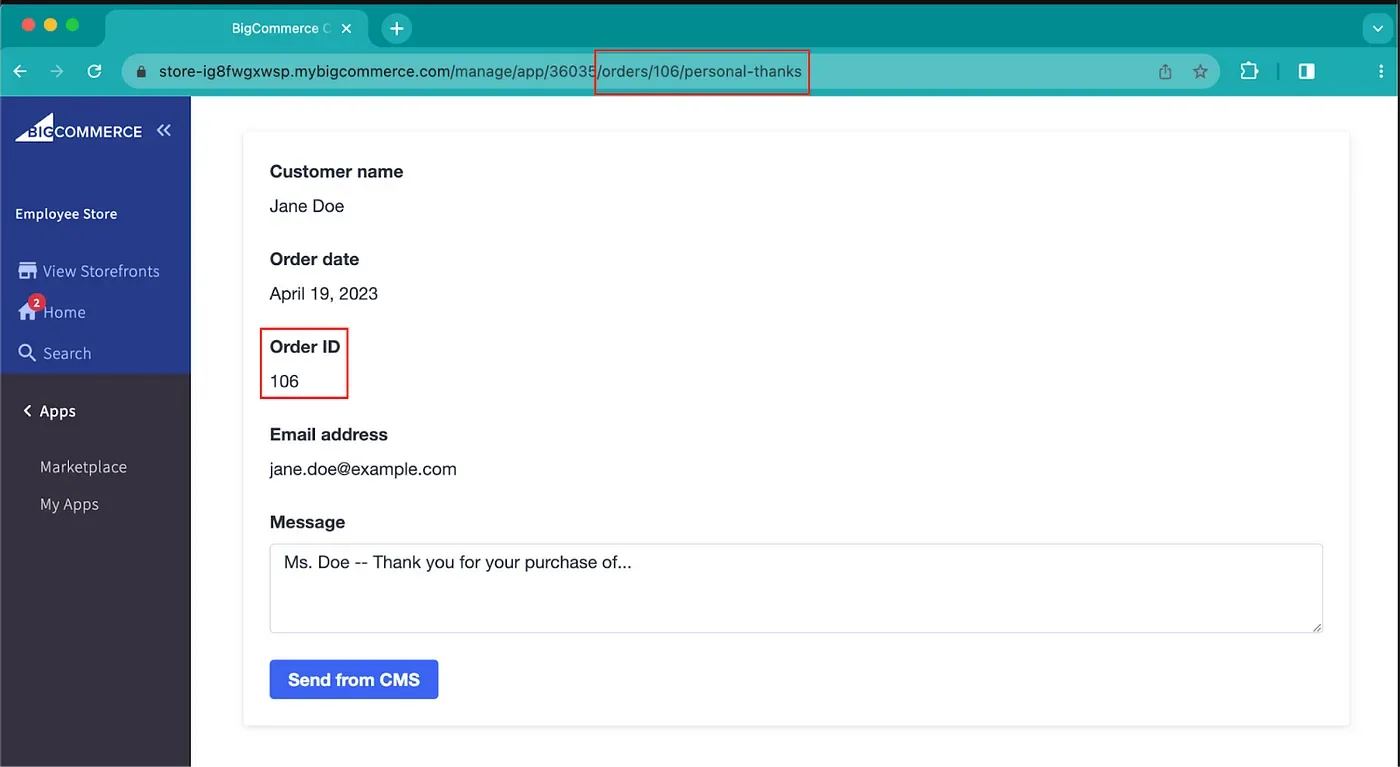Close the window with the red button
The image size is (1400, 767).
(27, 25)
